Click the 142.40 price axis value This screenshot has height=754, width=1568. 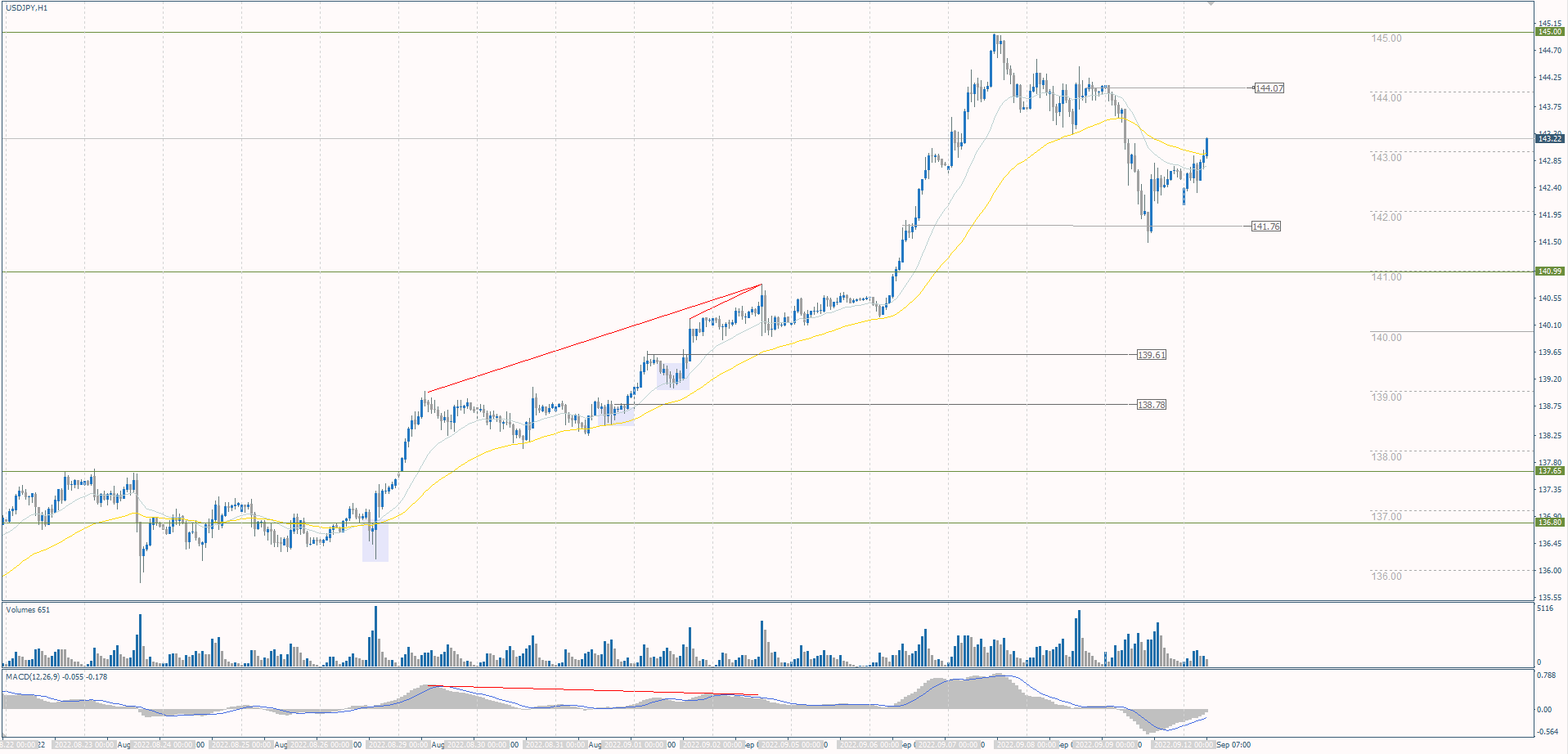point(1550,188)
